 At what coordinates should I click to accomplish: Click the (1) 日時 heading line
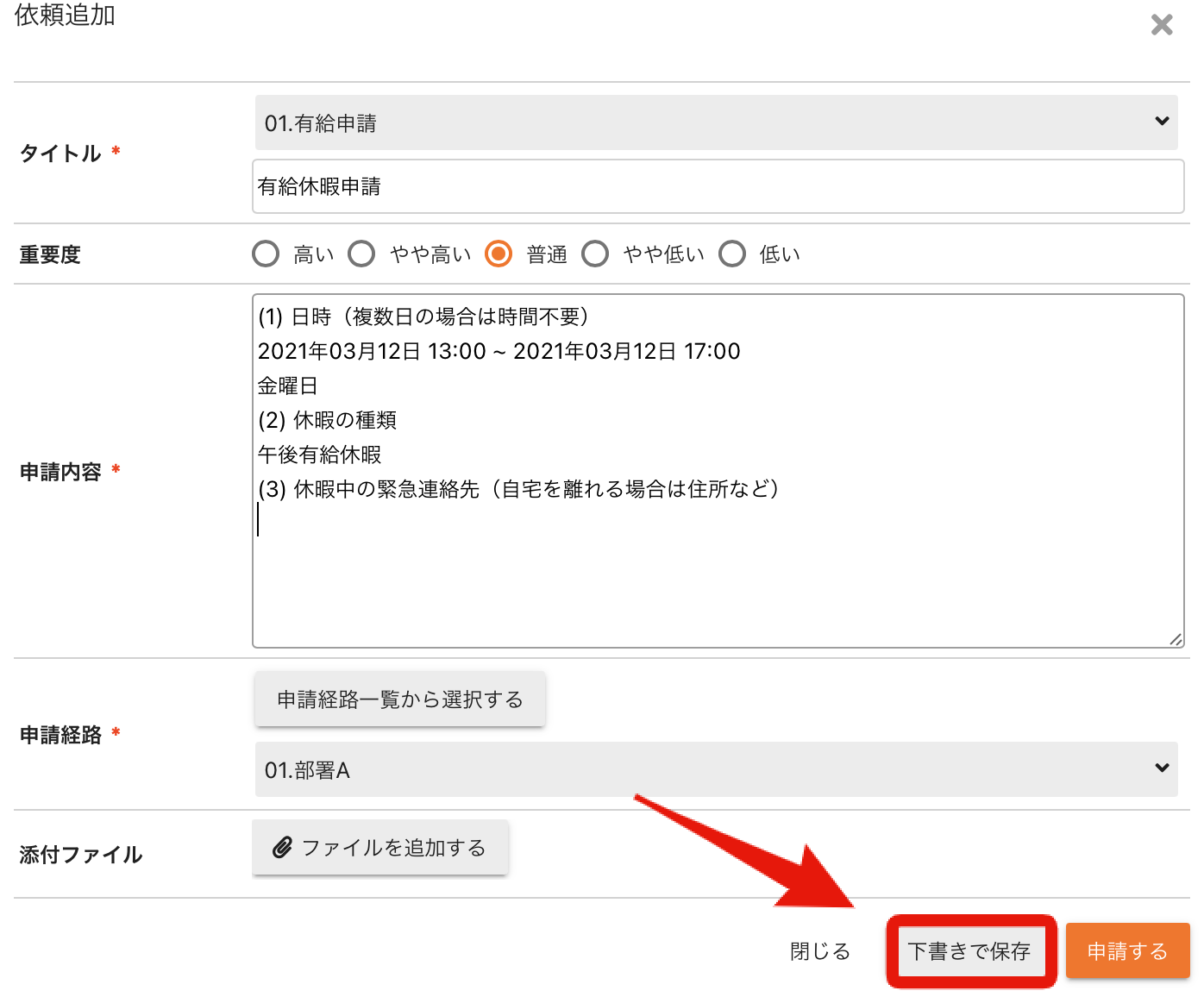(x=425, y=317)
